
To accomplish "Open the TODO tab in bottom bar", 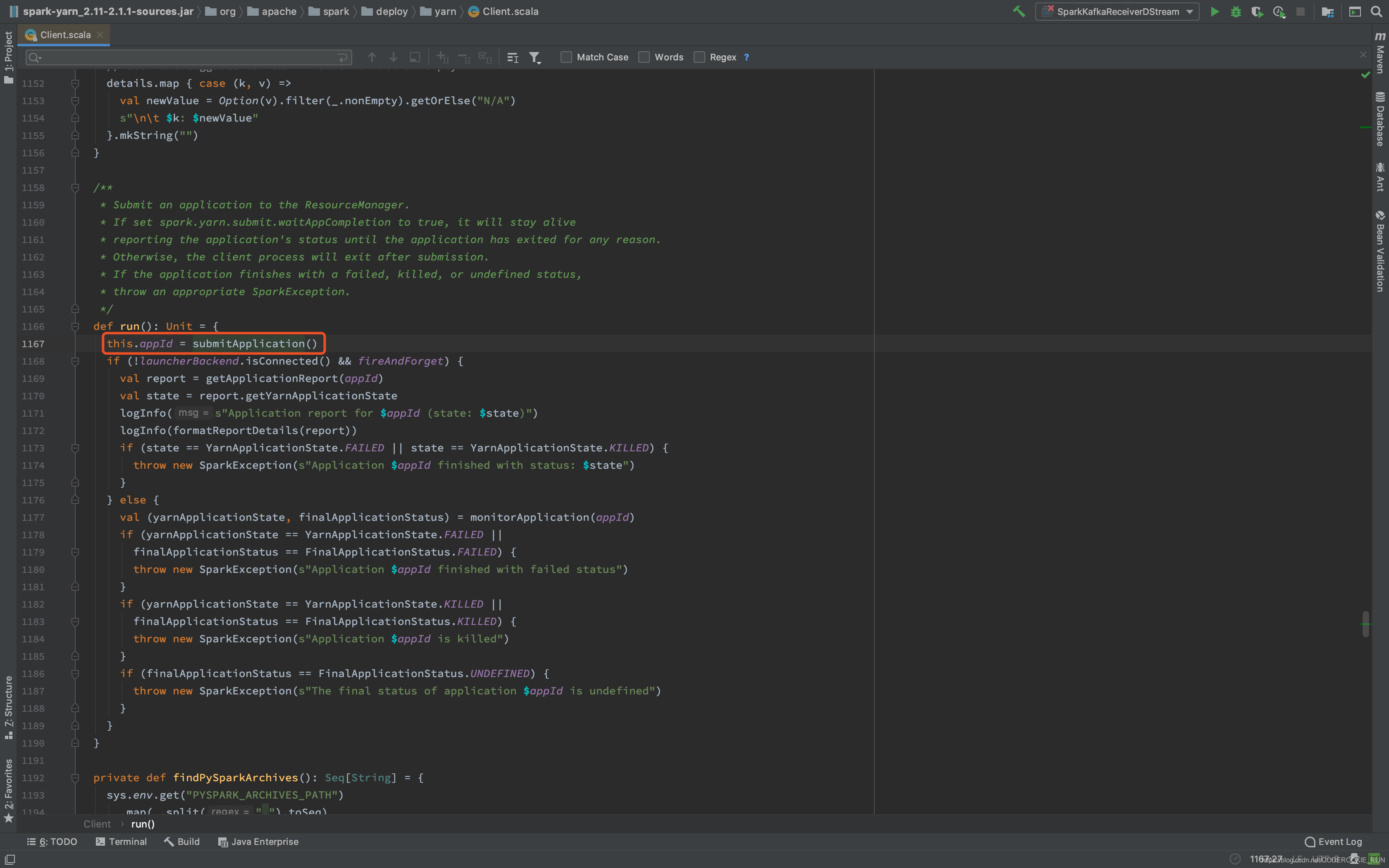I will pyautogui.click(x=55, y=841).
